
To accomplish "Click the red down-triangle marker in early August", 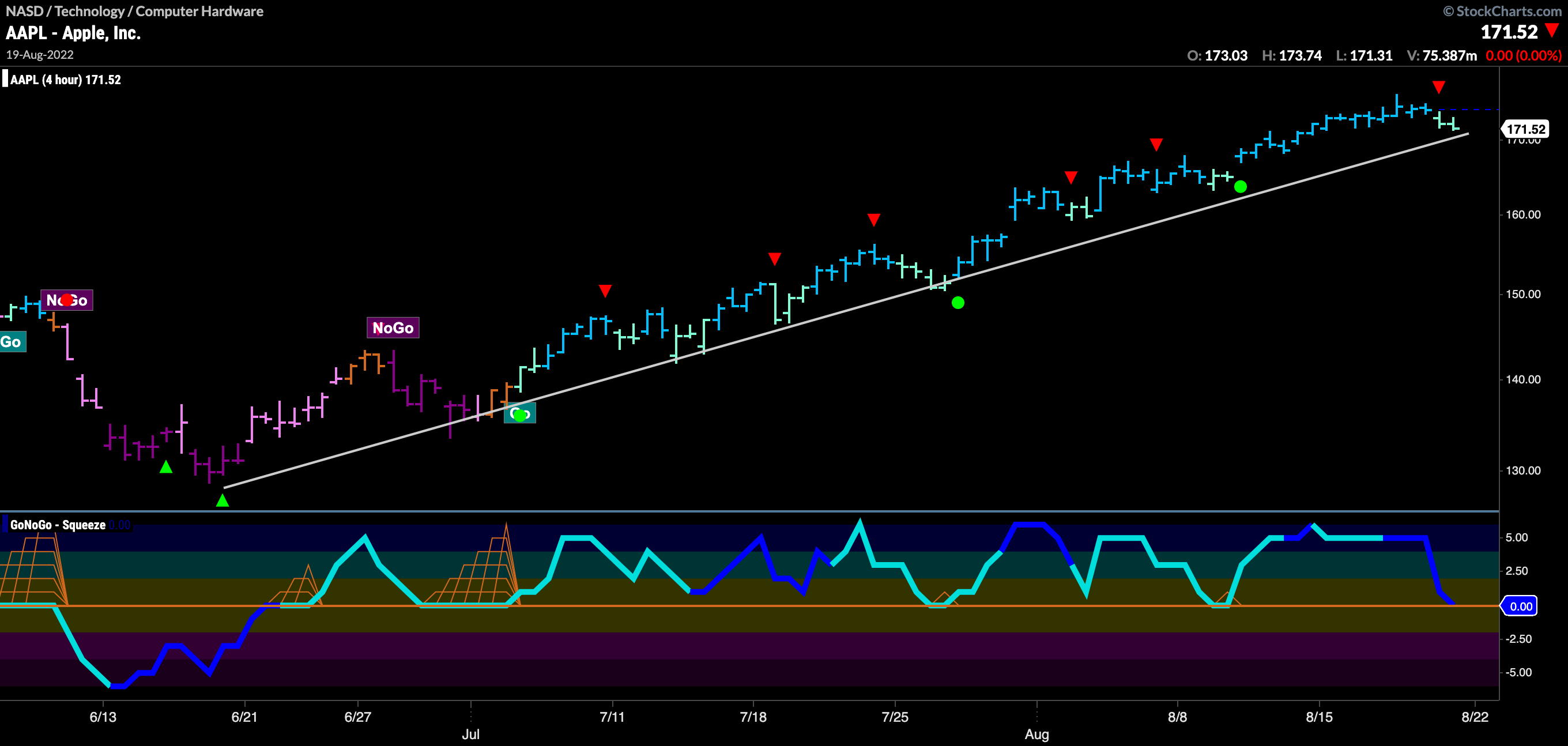I will click(1071, 177).
